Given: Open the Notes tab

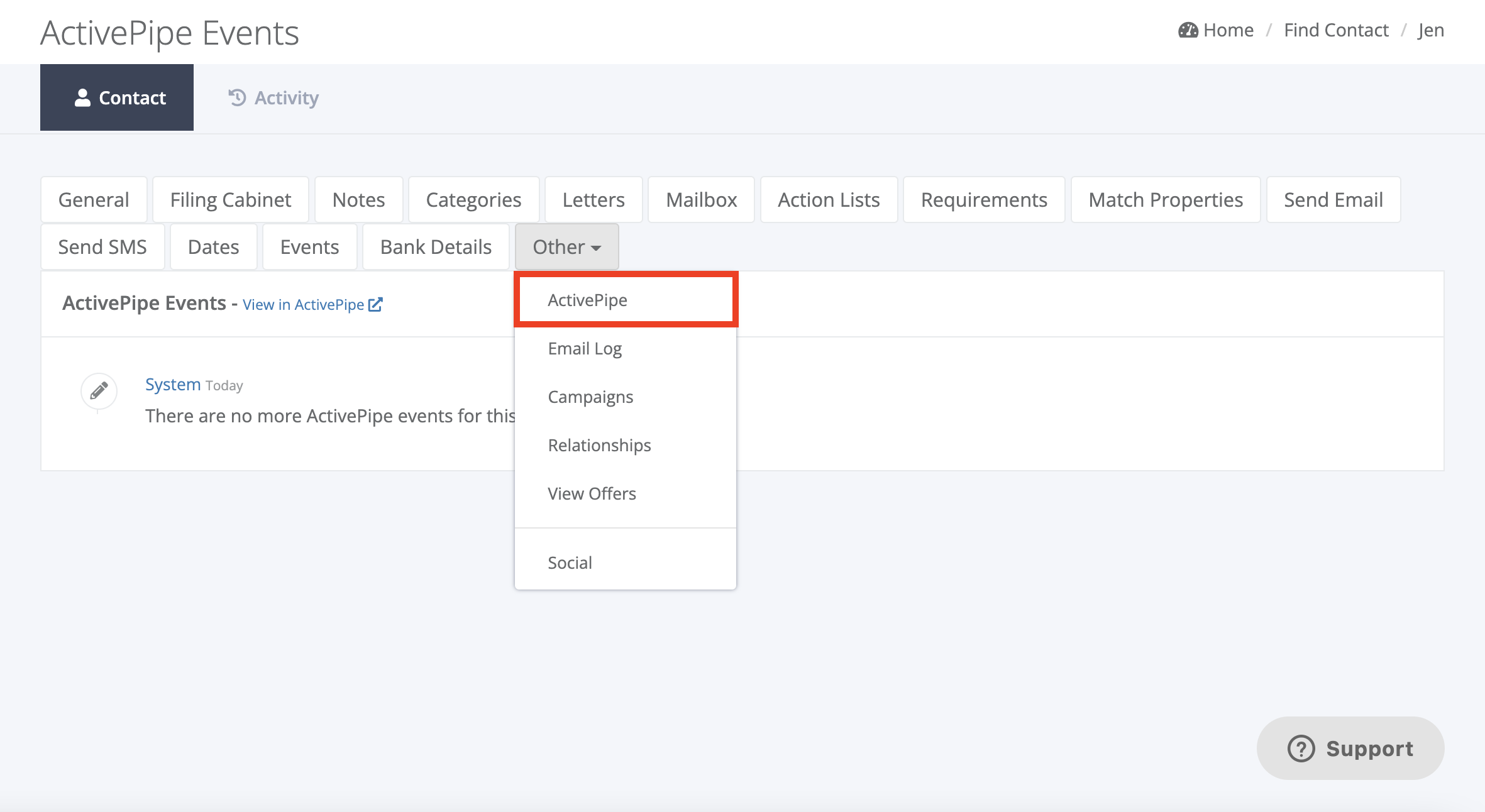Looking at the screenshot, I should (x=358, y=199).
